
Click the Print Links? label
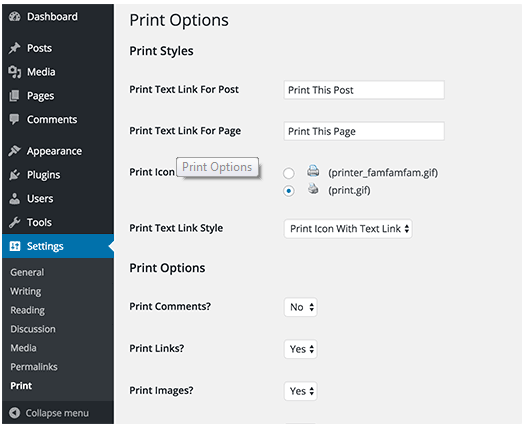[157, 348]
